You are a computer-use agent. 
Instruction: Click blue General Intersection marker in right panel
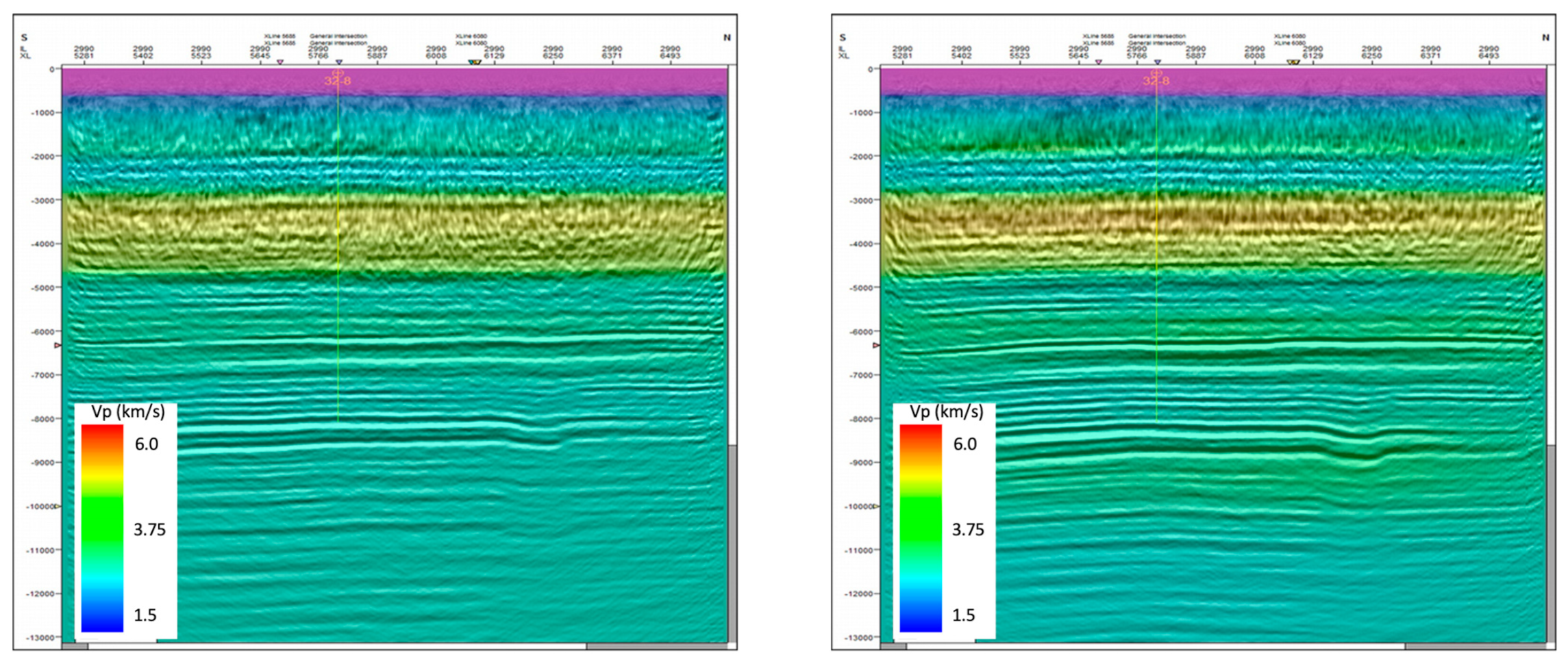[x=1158, y=62]
